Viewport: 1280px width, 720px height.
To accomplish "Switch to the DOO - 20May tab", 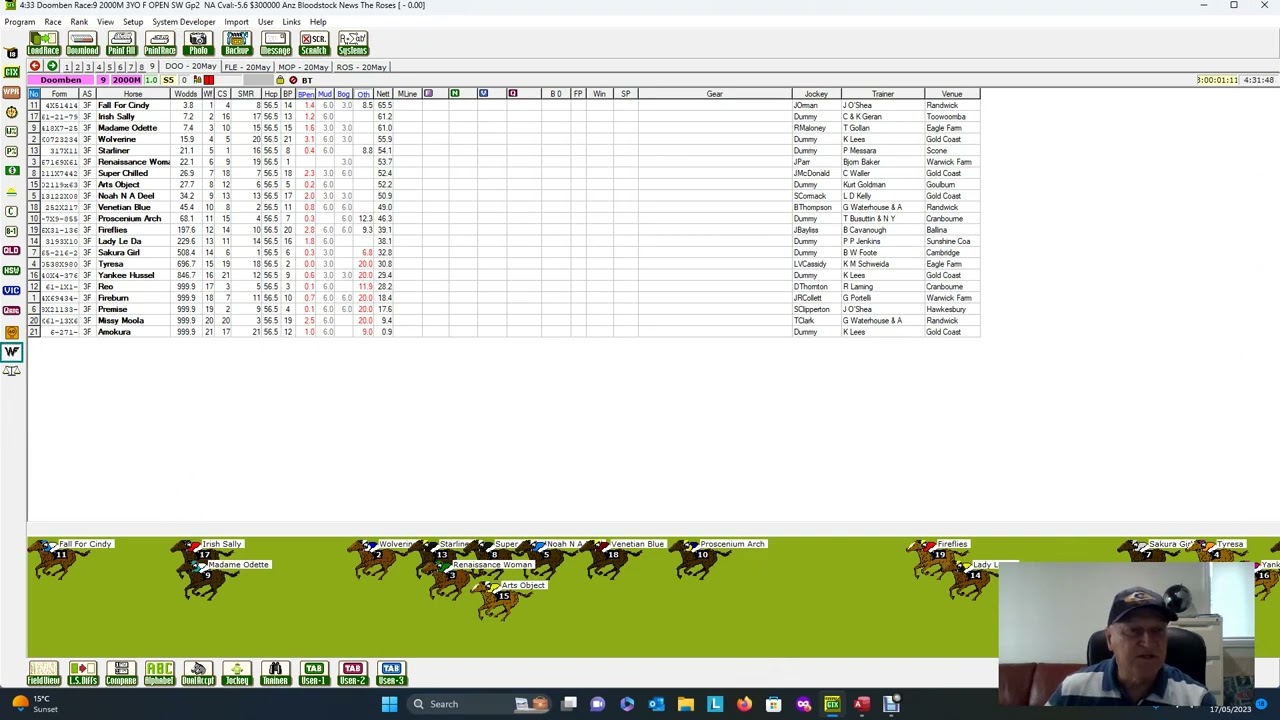I will click(x=190, y=67).
